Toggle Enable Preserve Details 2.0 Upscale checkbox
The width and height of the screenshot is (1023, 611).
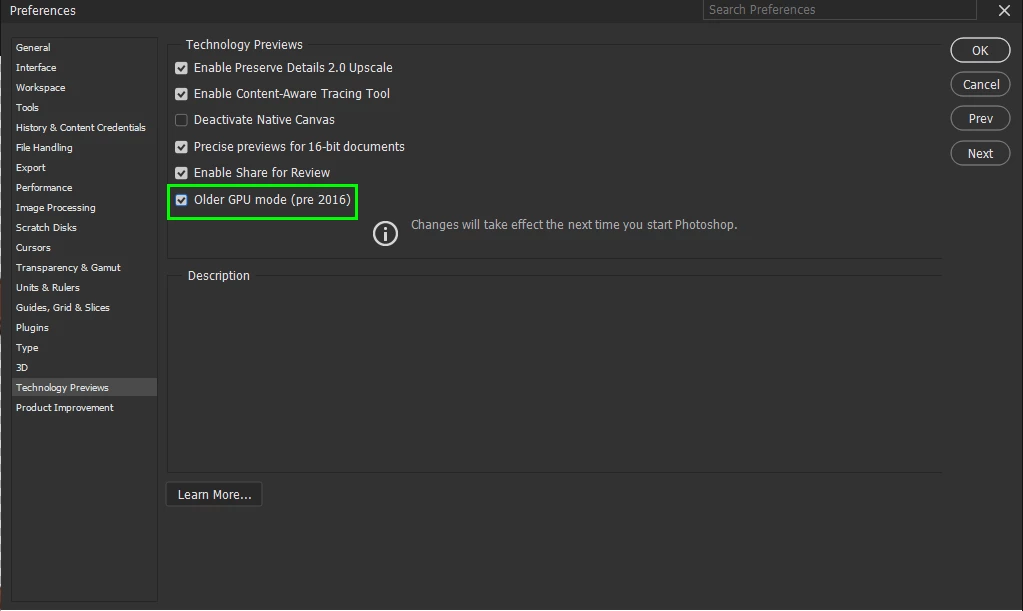click(x=181, y=68)
